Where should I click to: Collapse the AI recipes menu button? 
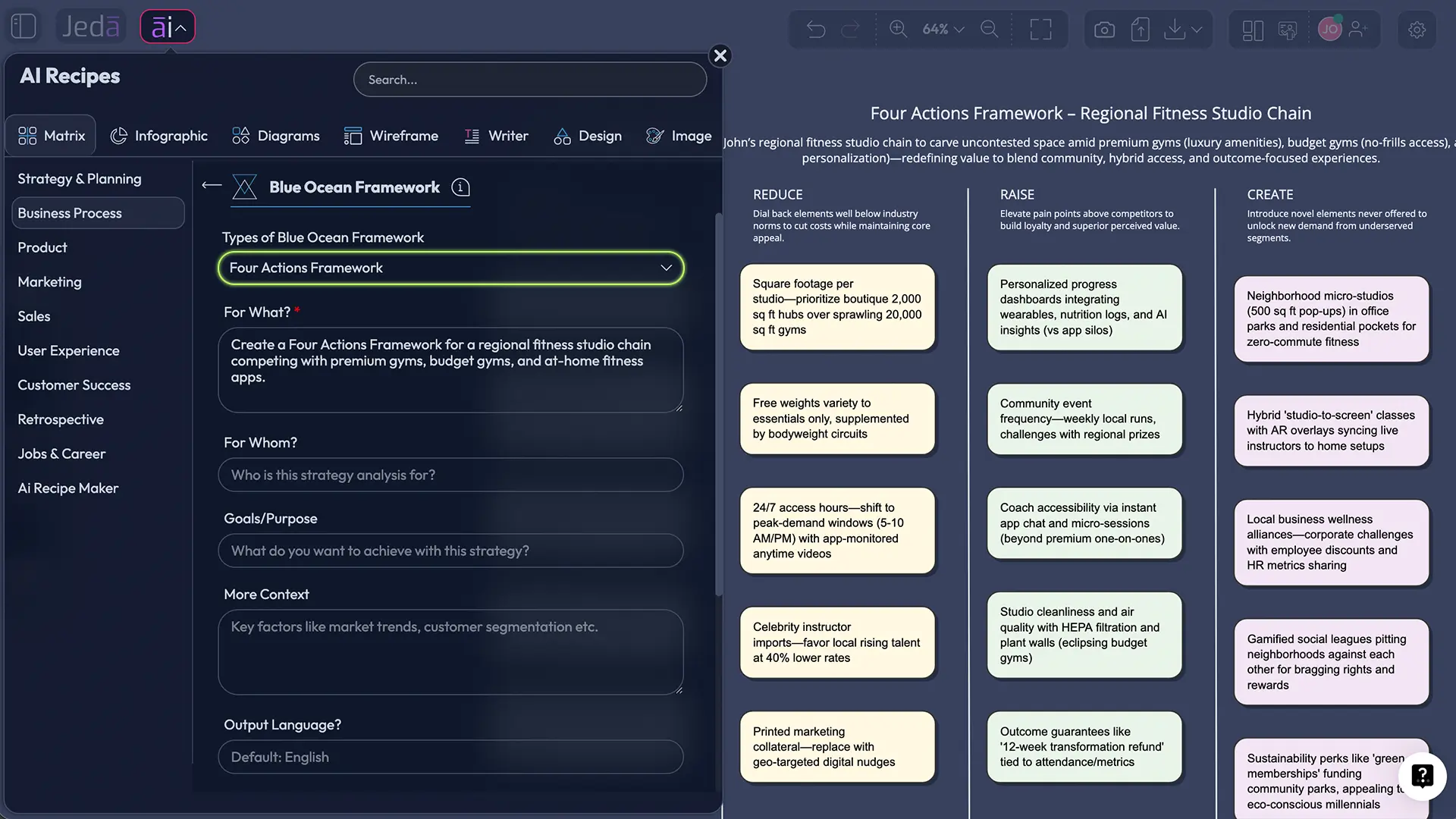tap(168, 27)
